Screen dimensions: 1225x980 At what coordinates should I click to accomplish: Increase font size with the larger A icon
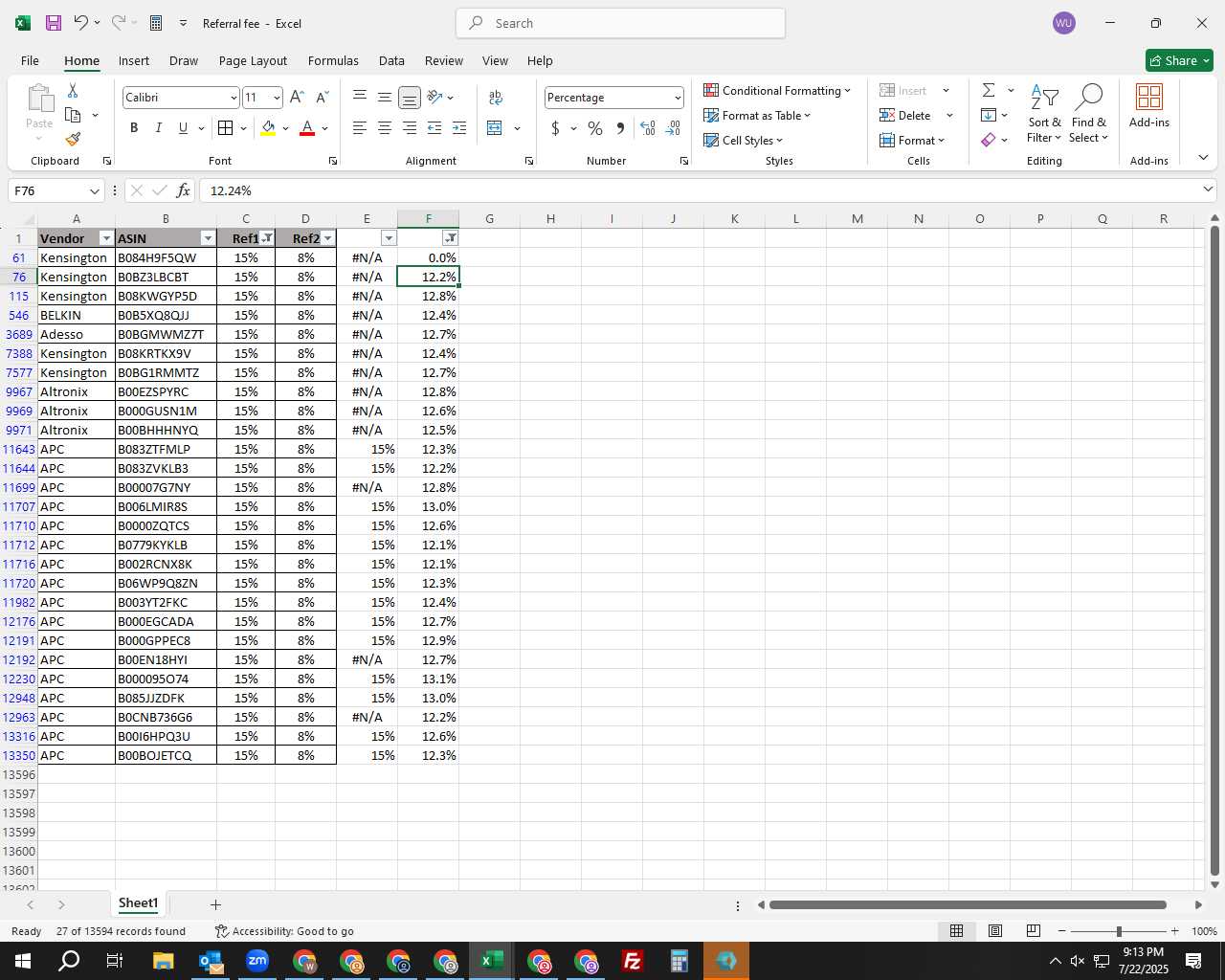(297, 97)
